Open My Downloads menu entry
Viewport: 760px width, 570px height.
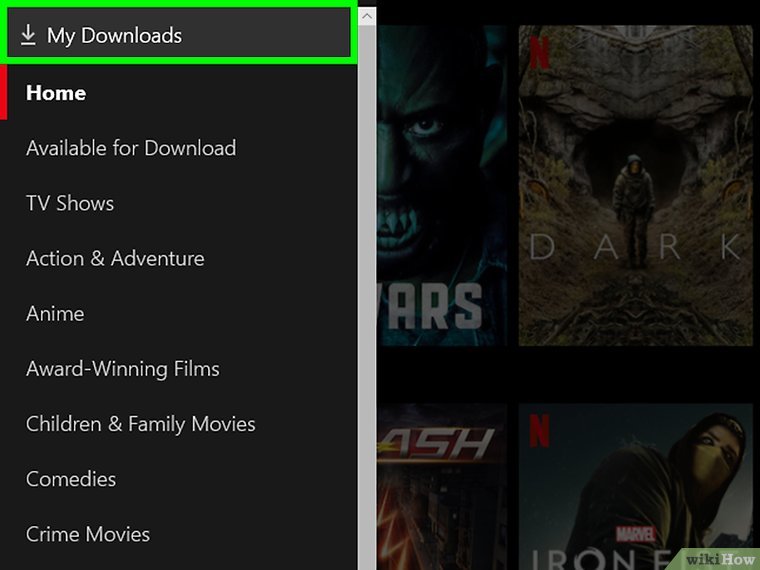[x=179, y=35]
